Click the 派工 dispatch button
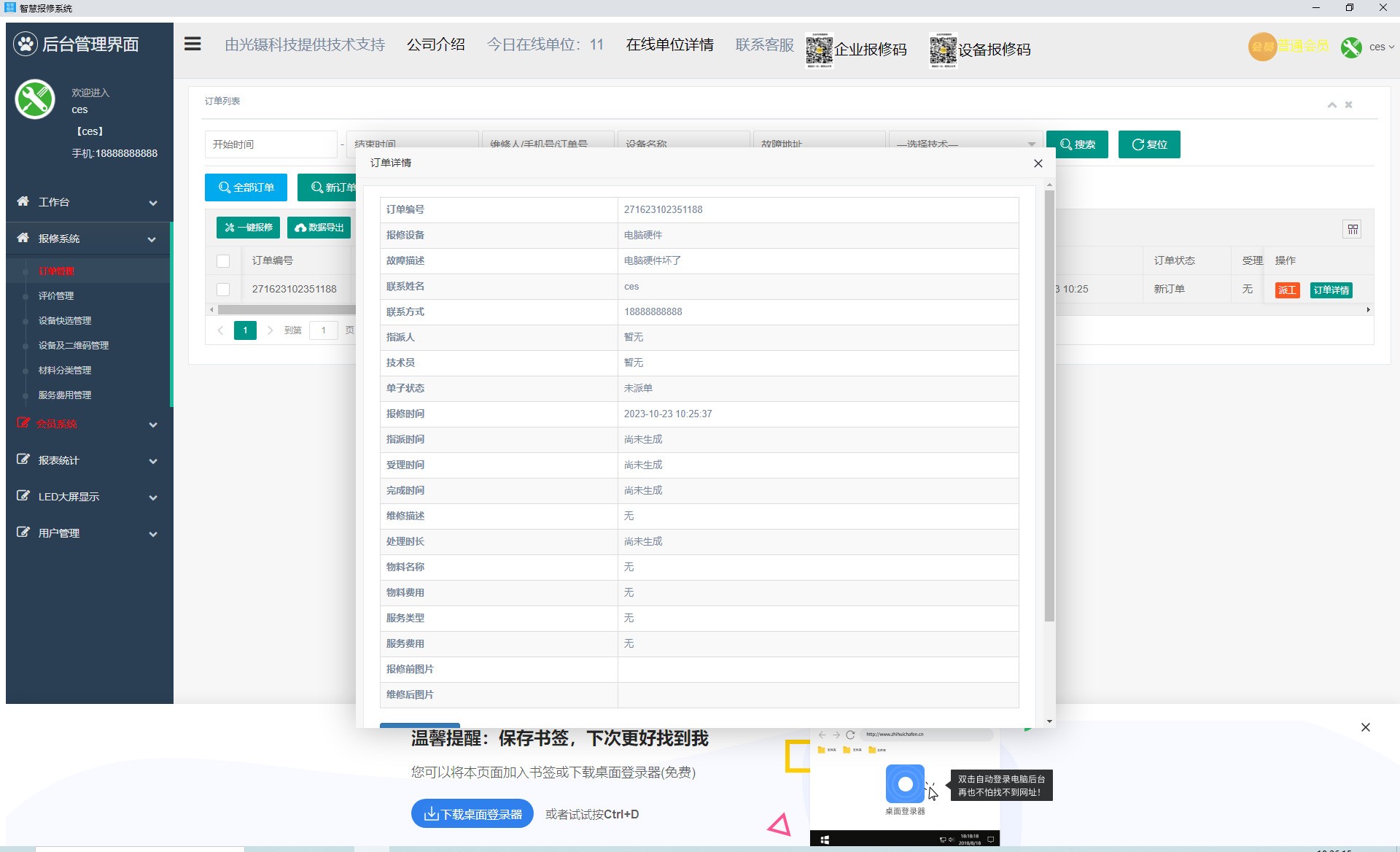This screenshot has width=1400, height=852. tap(1287, 290)
